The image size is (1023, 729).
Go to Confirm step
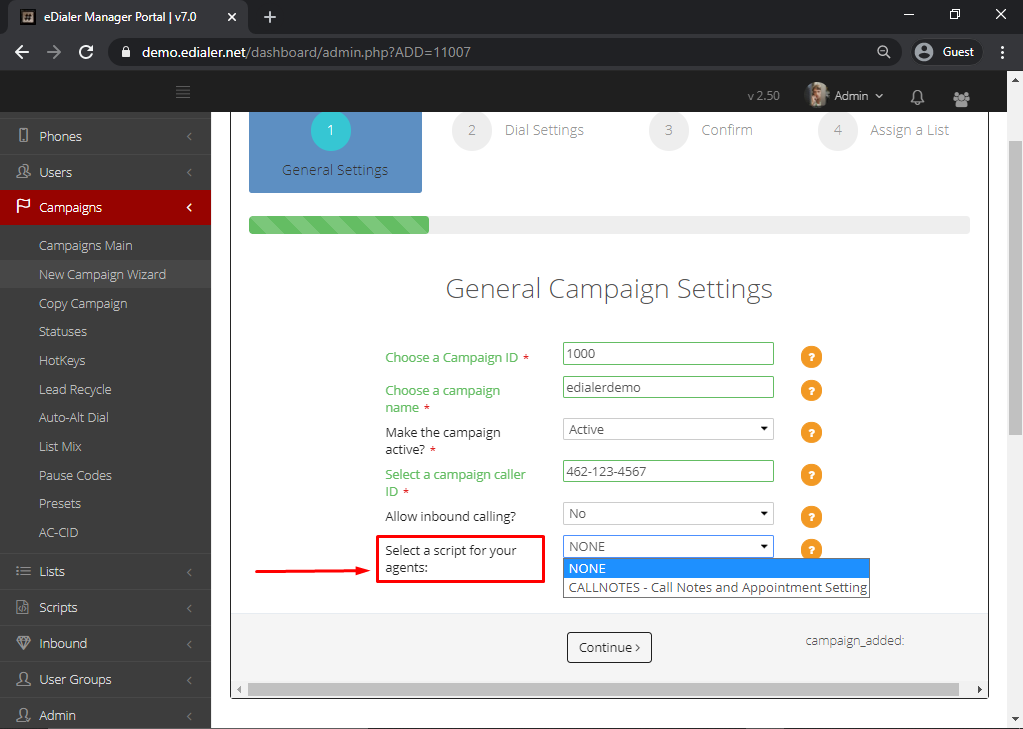pos(701,131)
